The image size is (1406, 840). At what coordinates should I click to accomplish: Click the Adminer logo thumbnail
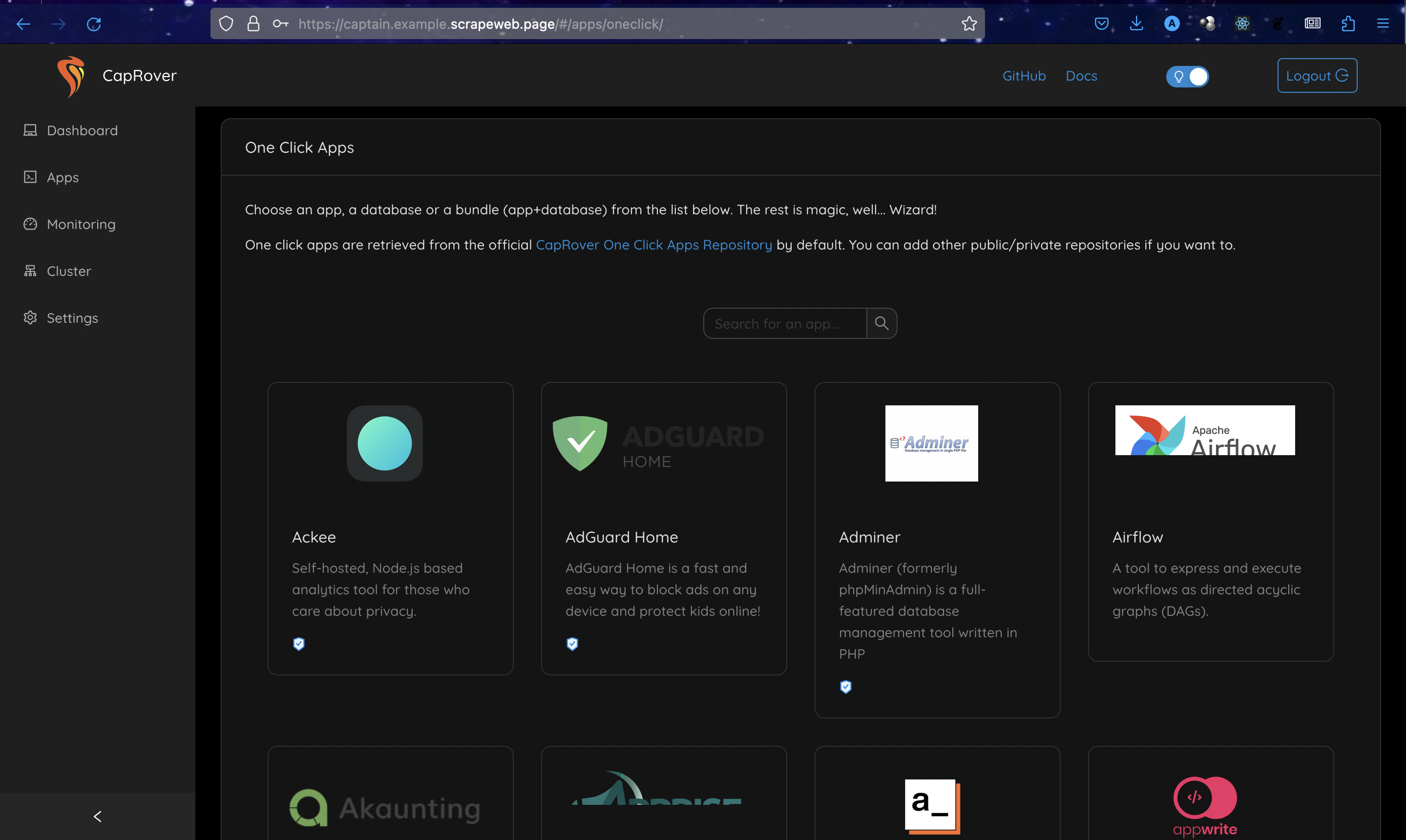coord(931,443)
